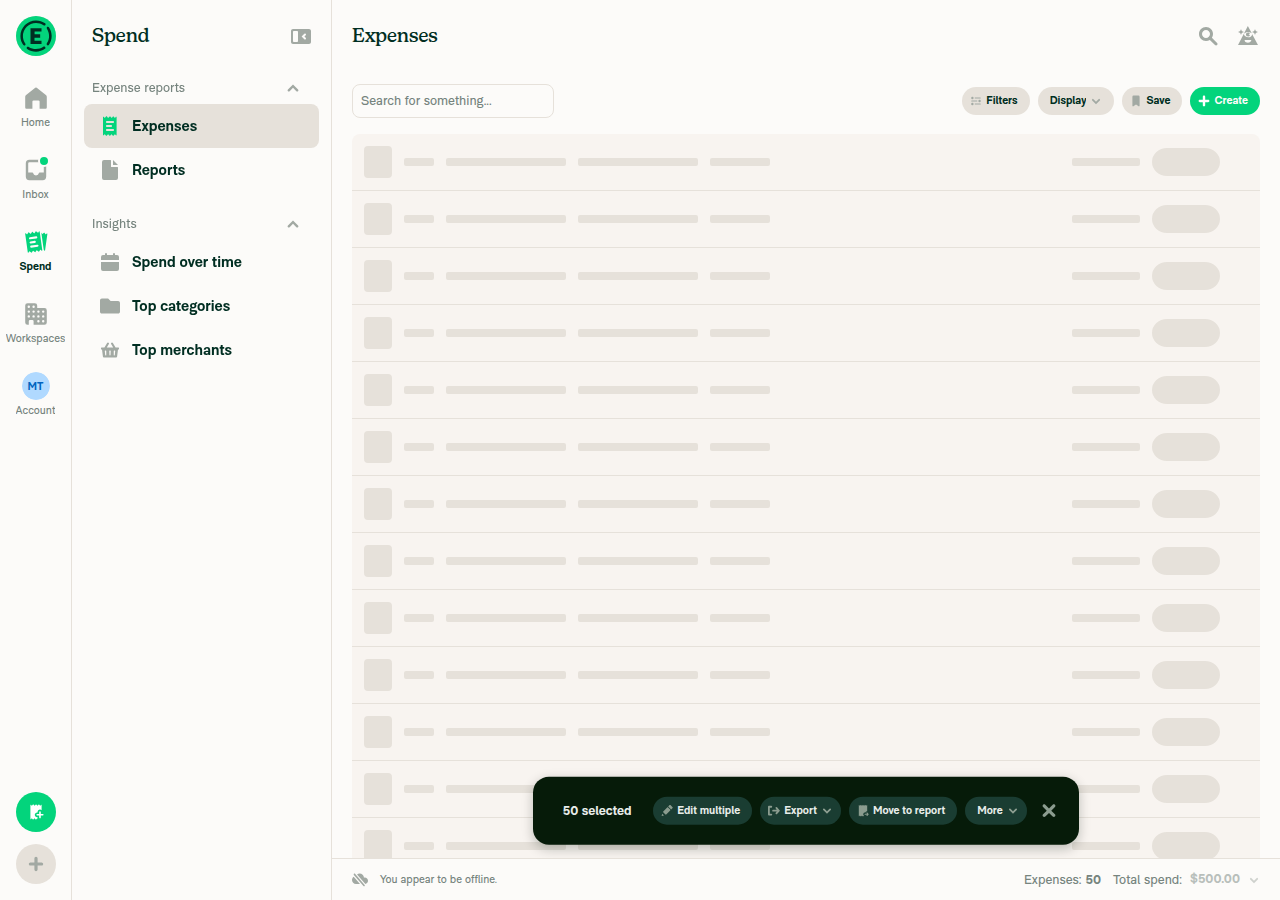Open the assistant icon beside the search icon
1280x900 pixels.
click(1247, 36)
